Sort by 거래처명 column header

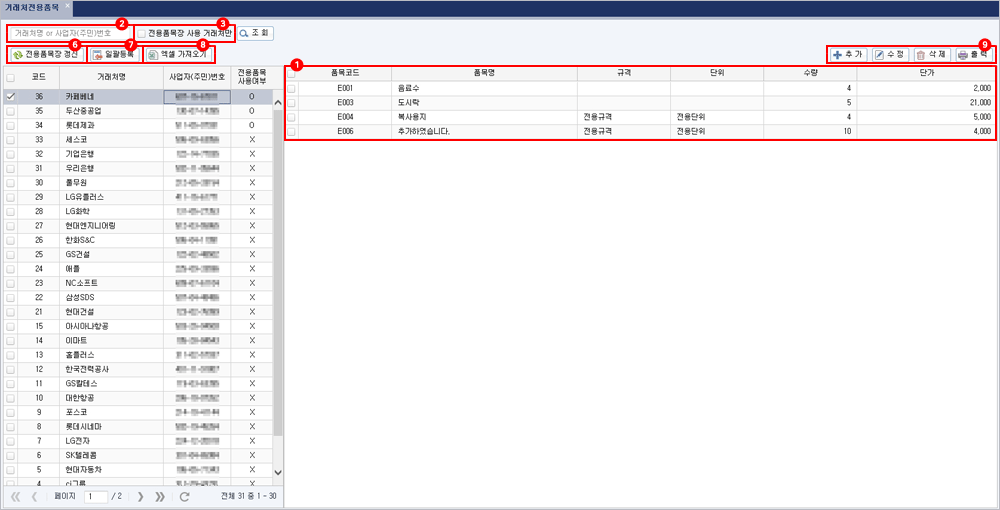(112, 77)
